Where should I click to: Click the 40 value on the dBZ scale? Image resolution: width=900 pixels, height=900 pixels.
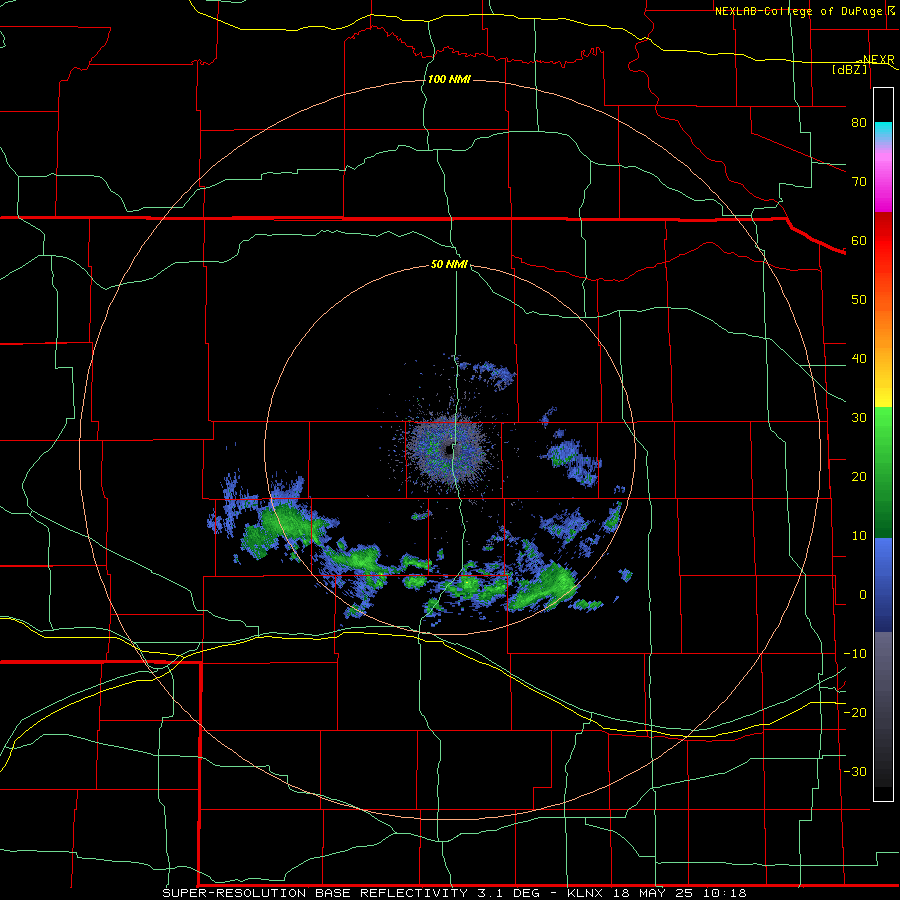point(859,359)
